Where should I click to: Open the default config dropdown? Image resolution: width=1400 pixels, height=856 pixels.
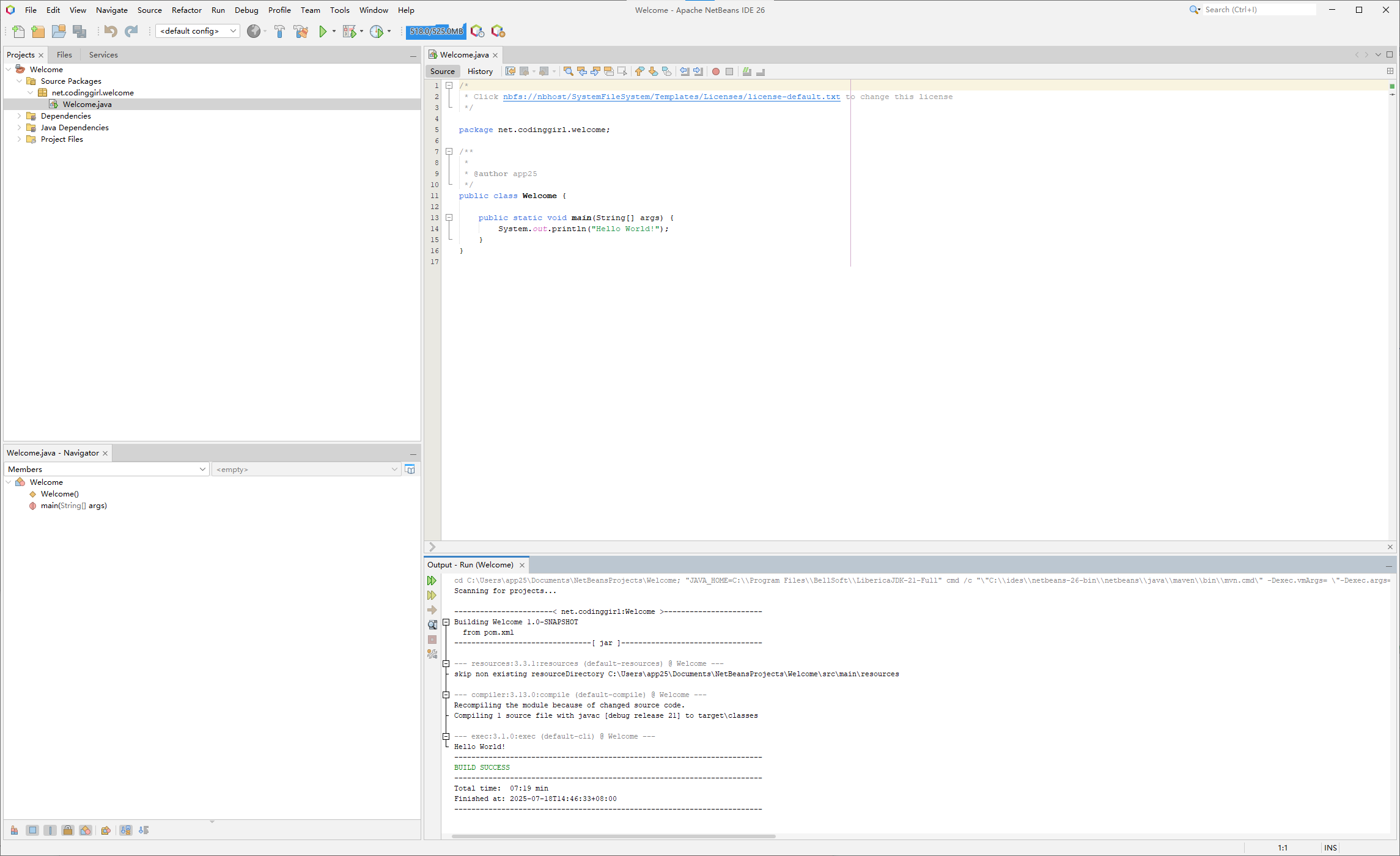point(197,31)
